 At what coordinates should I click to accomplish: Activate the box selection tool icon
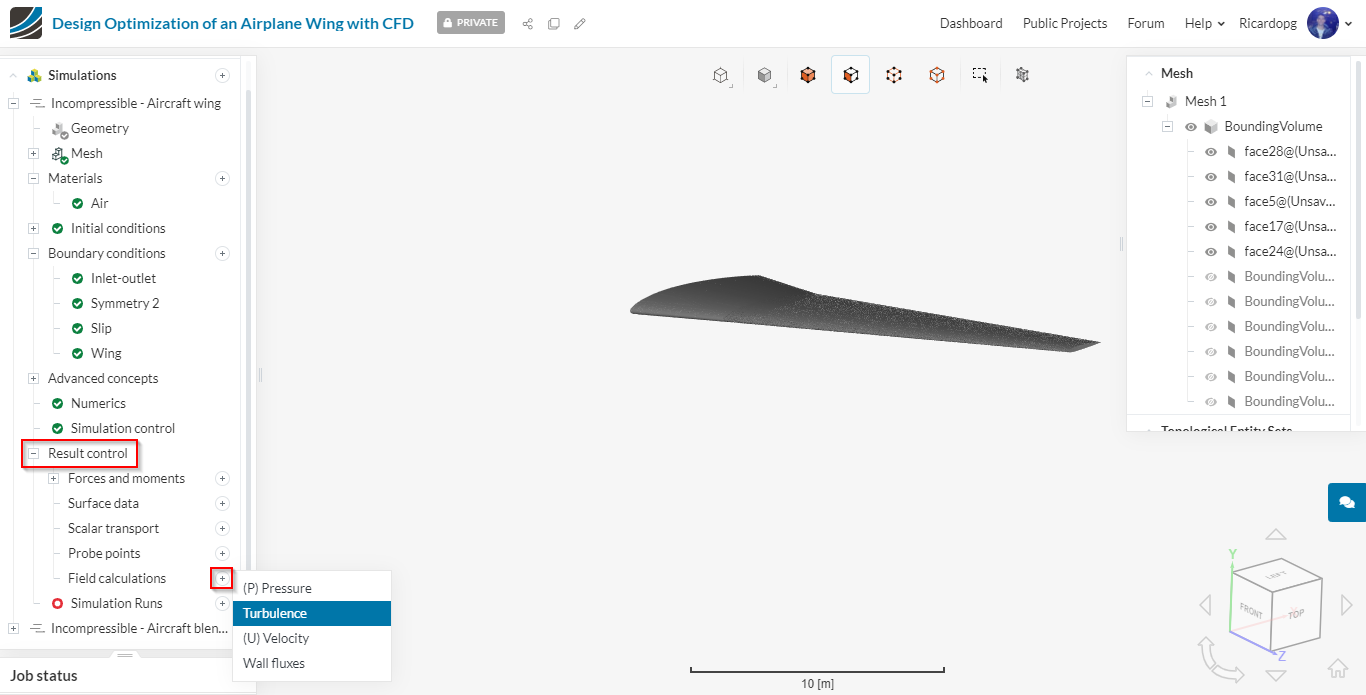point(980,75)
